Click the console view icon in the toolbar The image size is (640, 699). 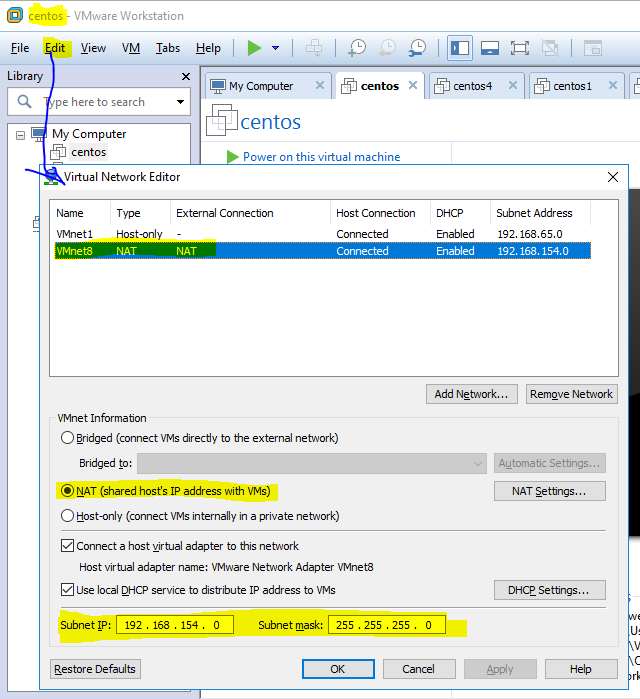point(593,48)
